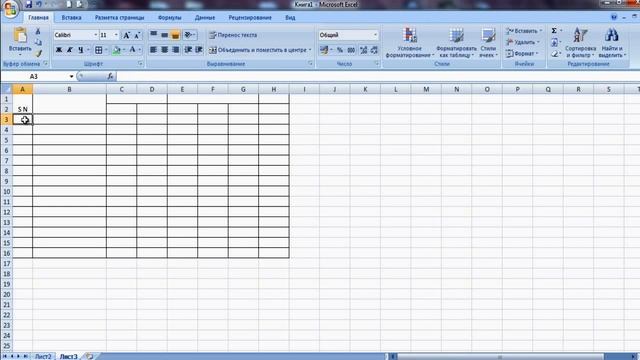
Task: Switch to the Вид tab
Action: pos(290,18)
